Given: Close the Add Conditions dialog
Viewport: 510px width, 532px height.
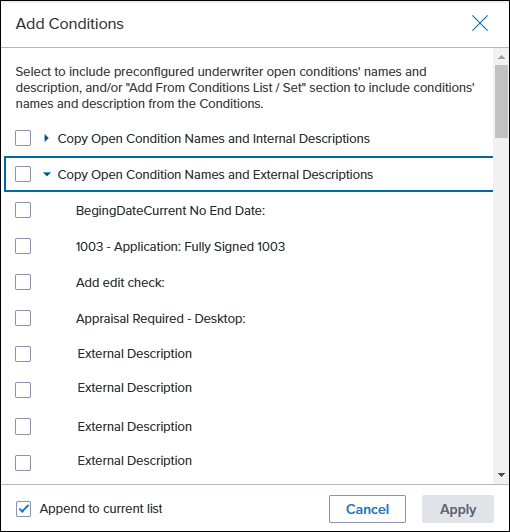Looking at the screenshot, I should (x=480, y=23).
